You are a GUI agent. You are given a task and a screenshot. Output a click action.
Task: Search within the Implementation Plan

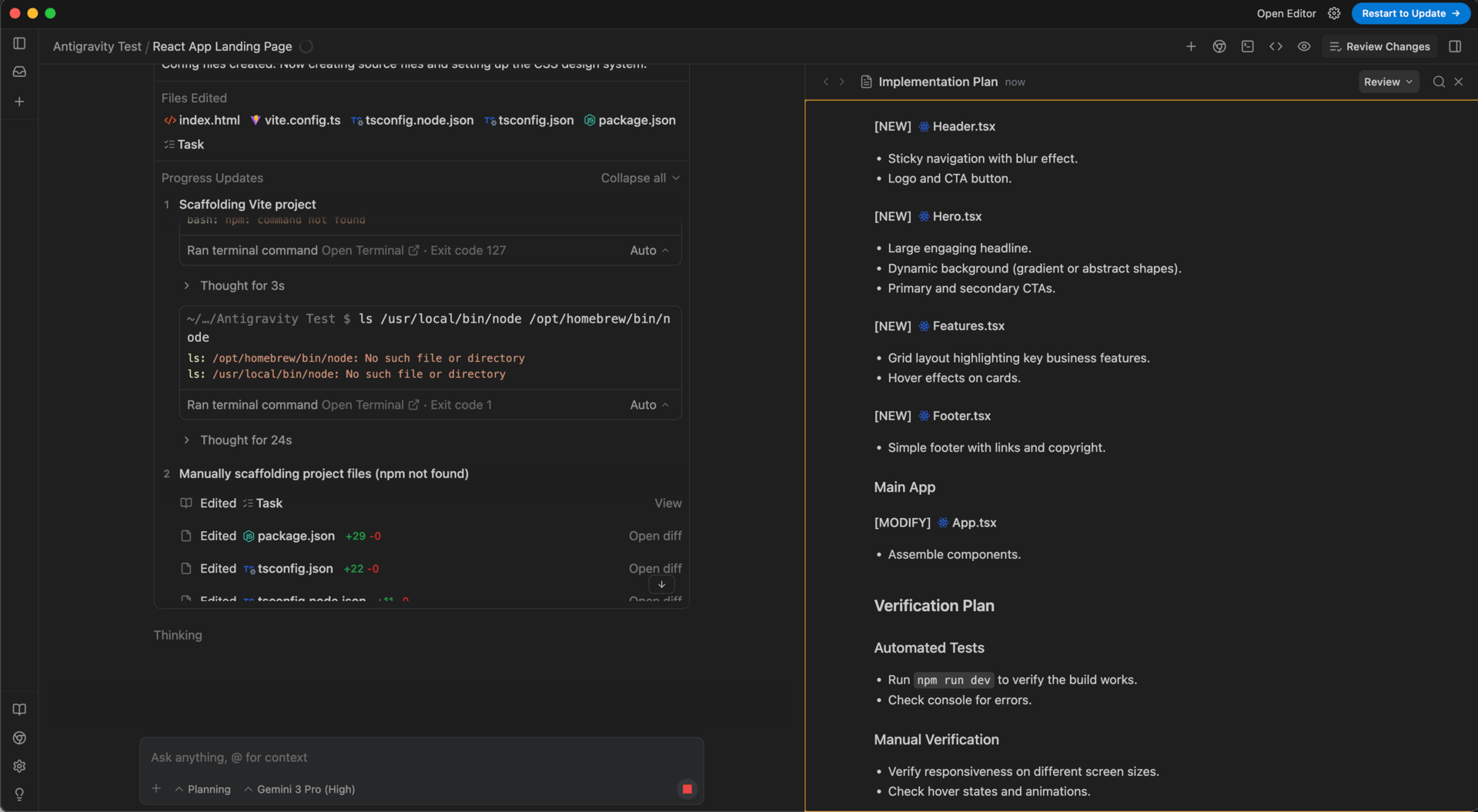point(1438,82)
